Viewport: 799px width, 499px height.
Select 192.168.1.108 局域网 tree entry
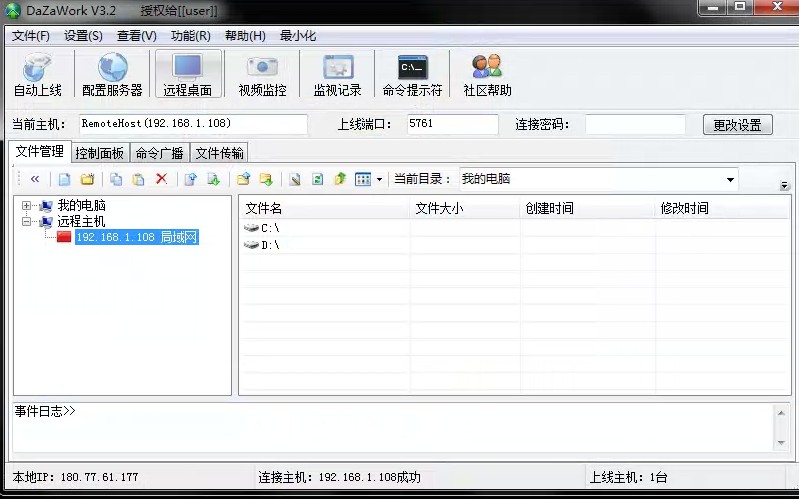137,237
